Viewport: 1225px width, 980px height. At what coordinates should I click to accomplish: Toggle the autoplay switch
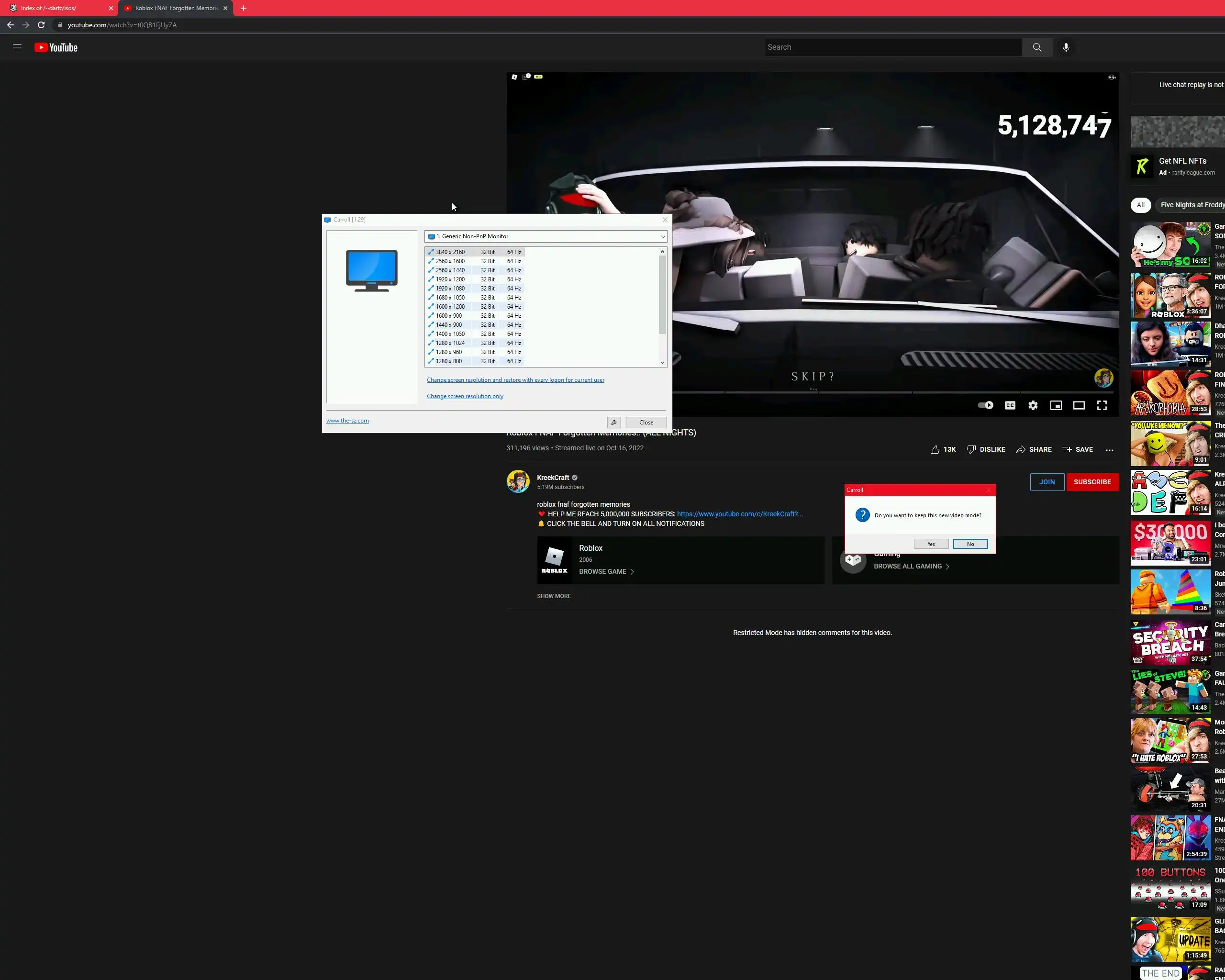(x=985, y=406)
